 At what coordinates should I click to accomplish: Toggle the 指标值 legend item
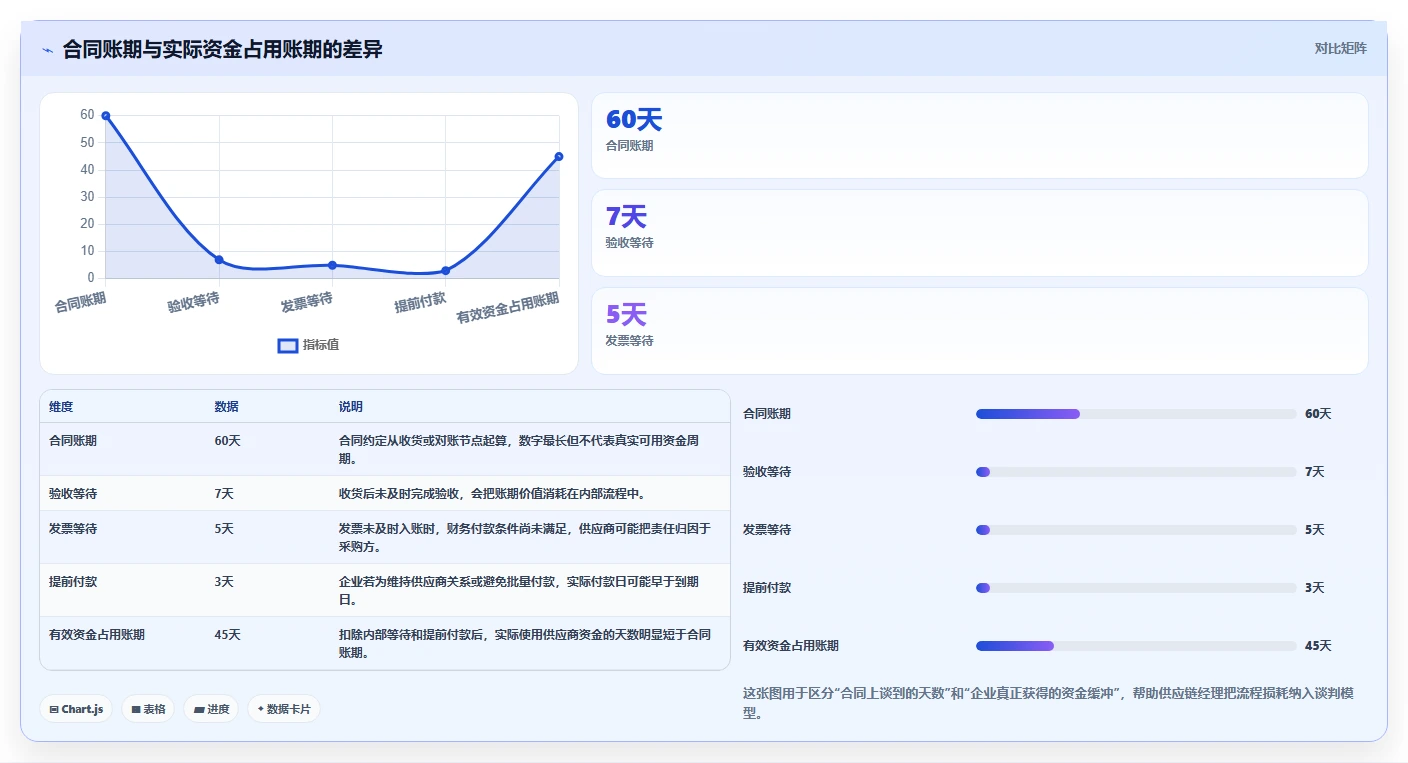coord(308,345)
